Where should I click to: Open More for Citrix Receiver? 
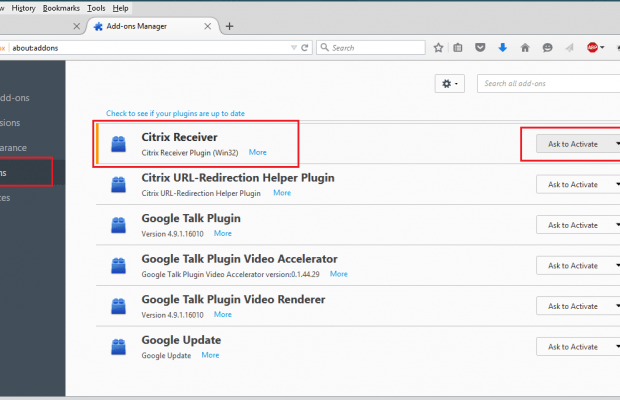point(257,152)
